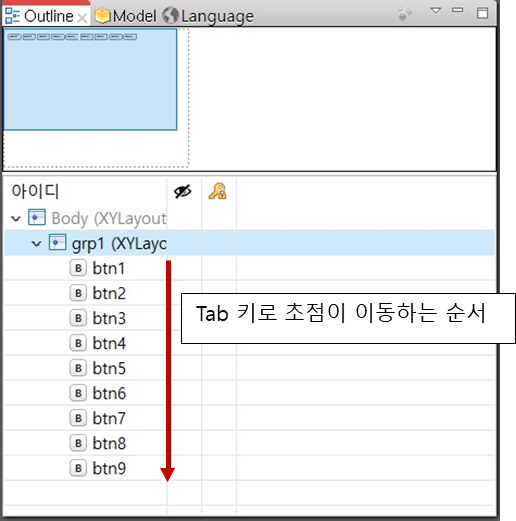This screenshot has height=521, width=516.
Task: Switch to the Model tab
Action: [126, 16]
